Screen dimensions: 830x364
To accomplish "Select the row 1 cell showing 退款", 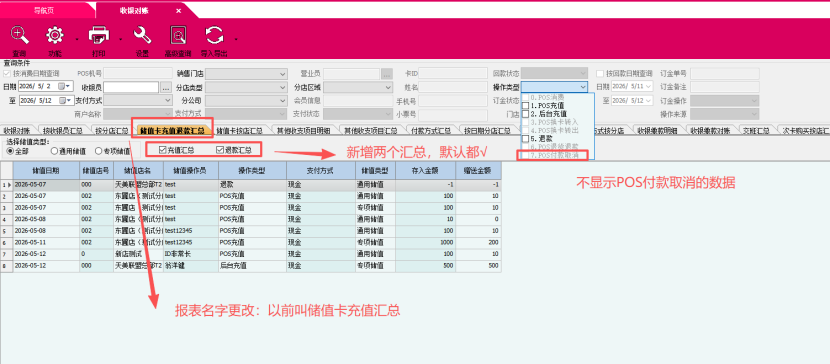I will 252,185.
